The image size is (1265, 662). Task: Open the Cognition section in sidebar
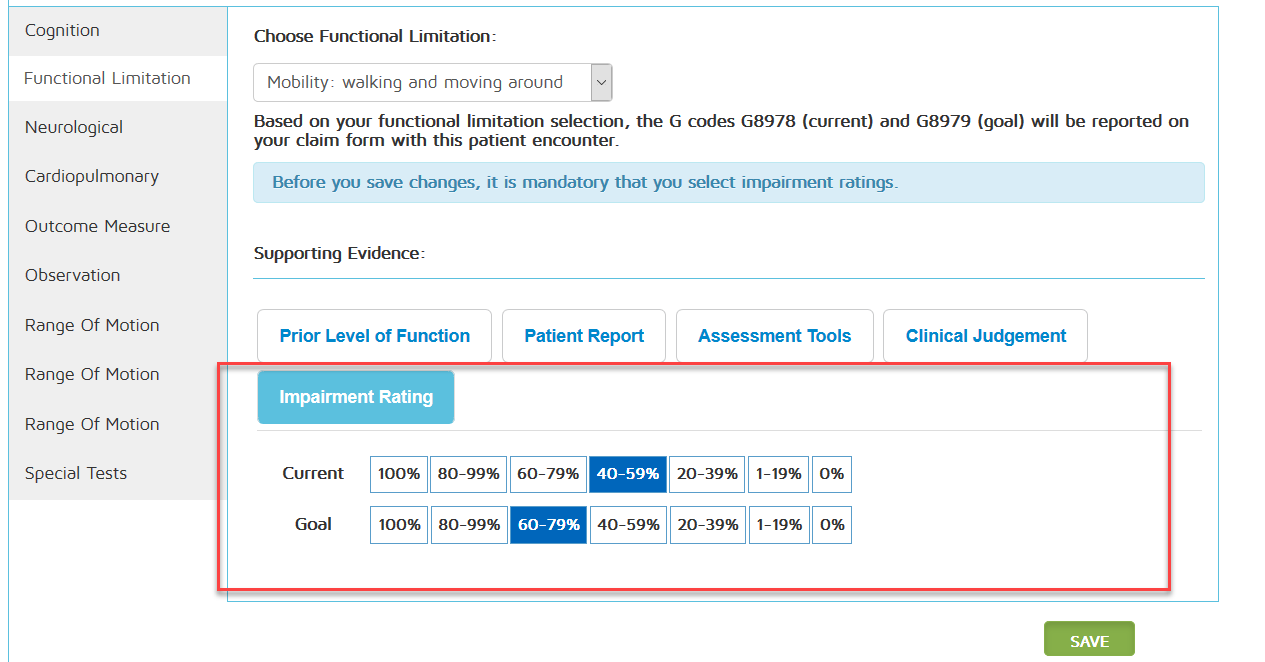(x=62, y=30)
